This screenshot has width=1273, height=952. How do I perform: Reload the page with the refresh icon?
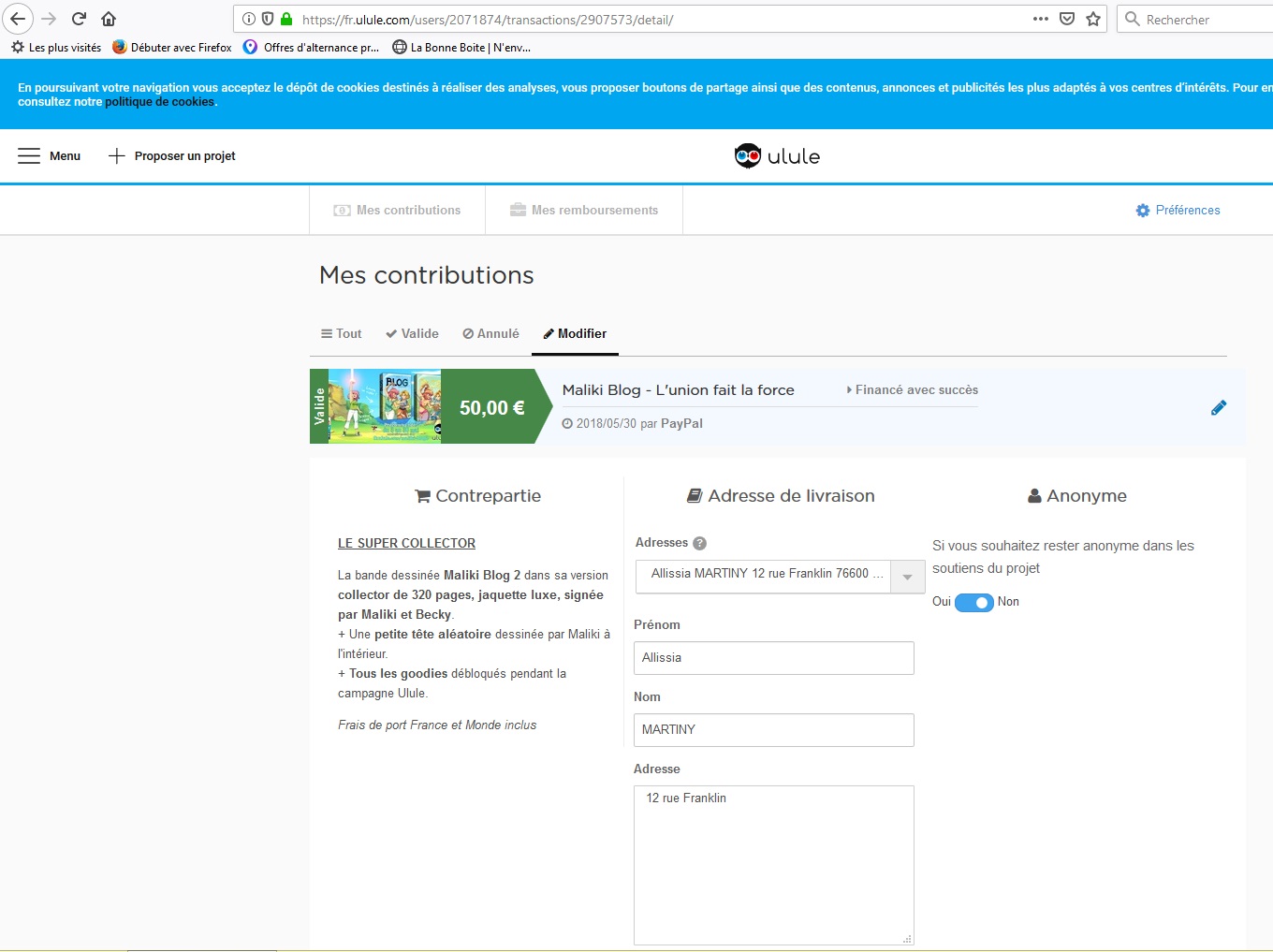point(80,19)
